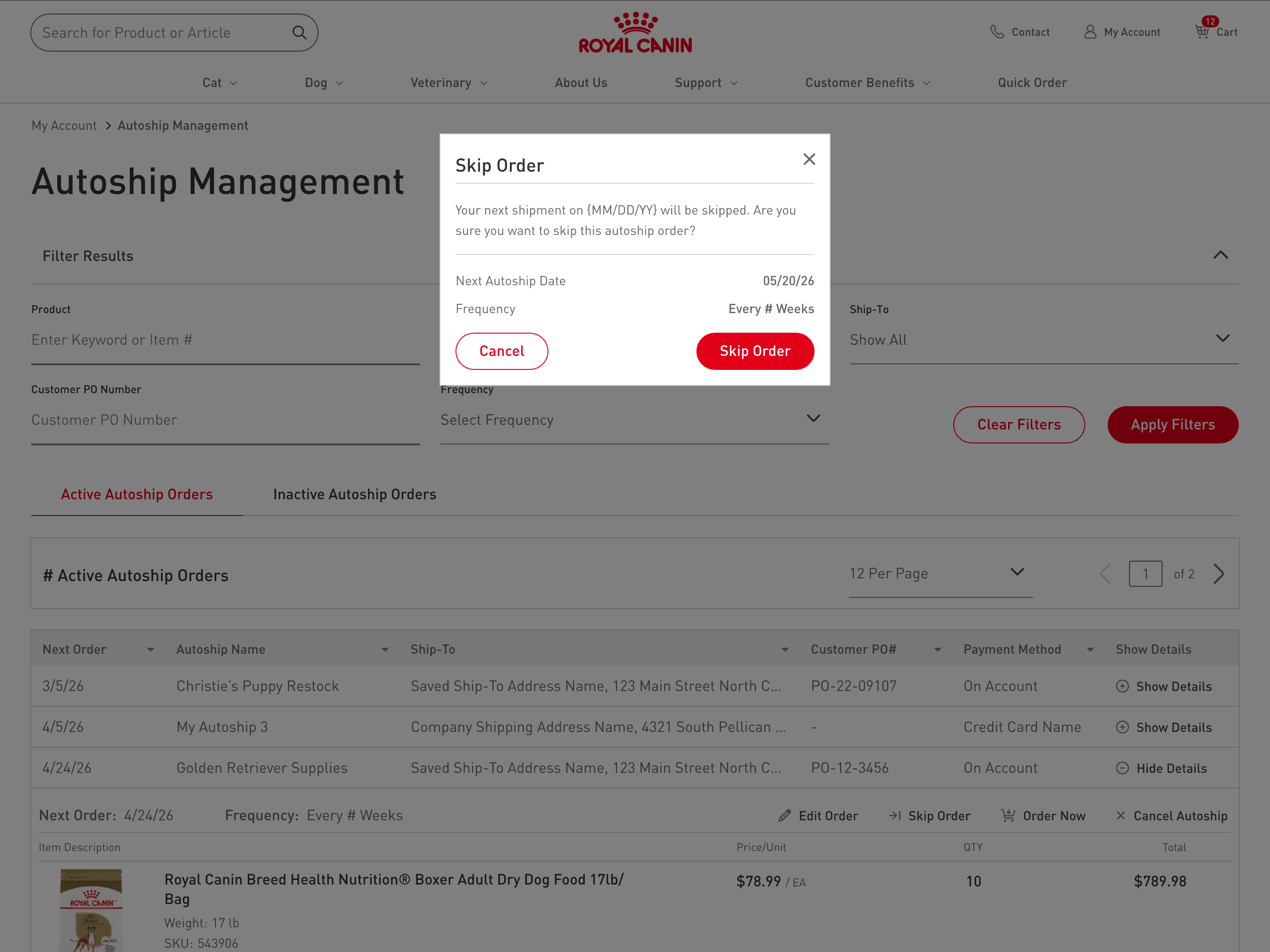Click the Contact phone icon

tap(997, 32)
